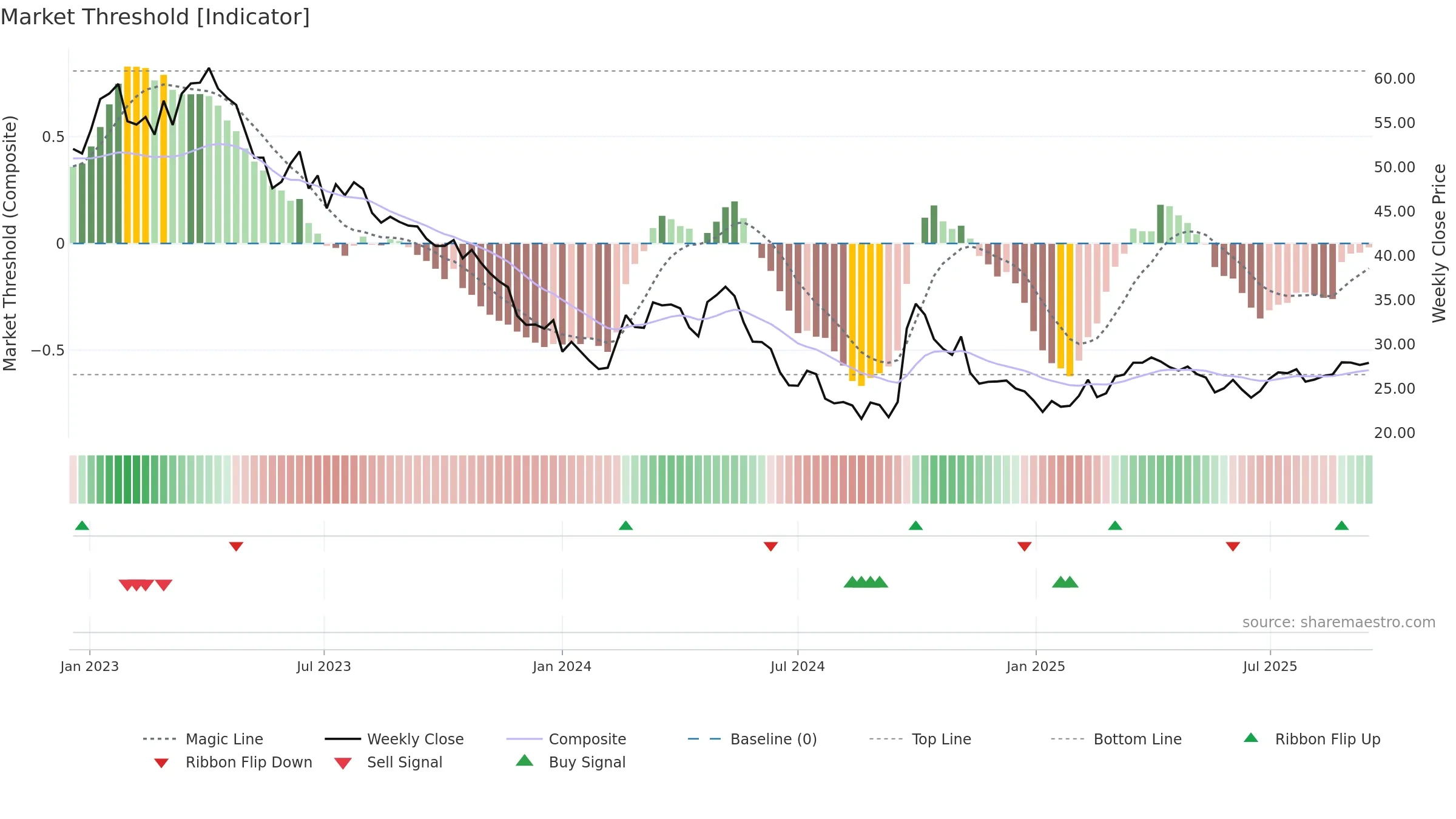This screenshot has width=1456, height=819.
Task: Click the ribbon flip up marker near Oct 2024
Action: click(x=915, y=525)
